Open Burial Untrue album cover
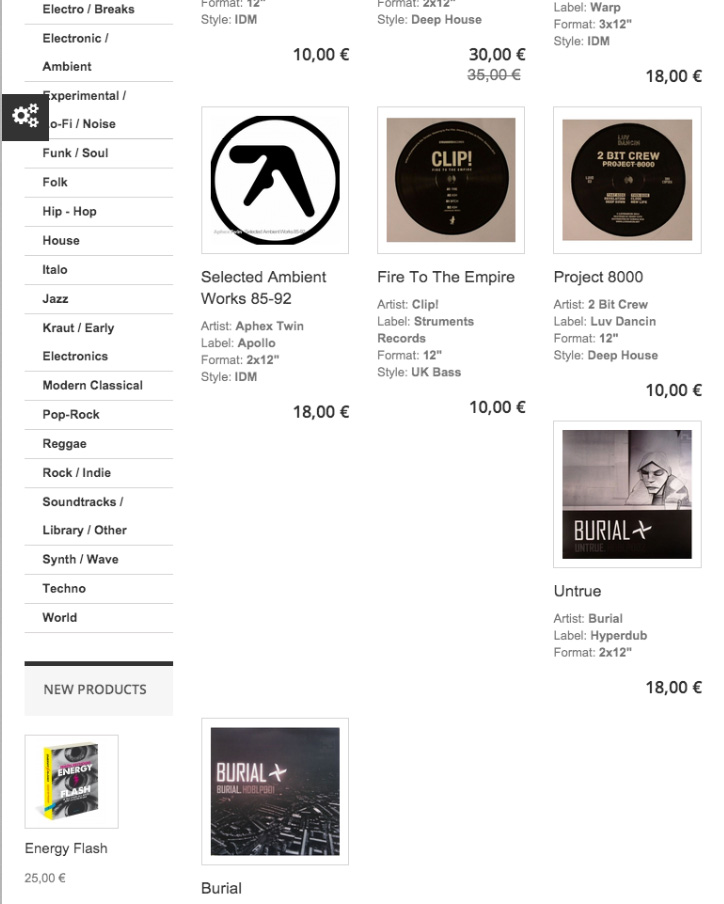 coord(627,494)
